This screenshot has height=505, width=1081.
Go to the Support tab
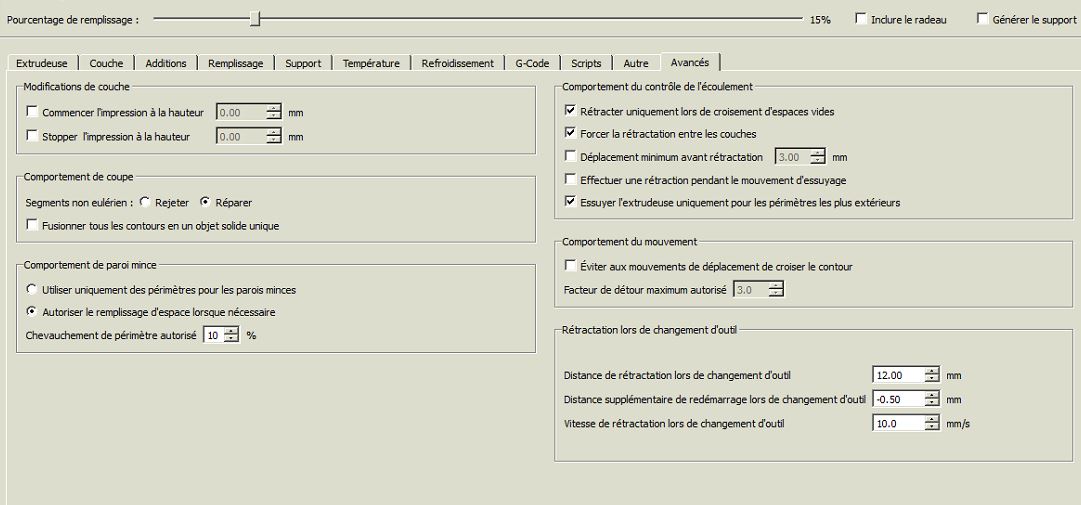tap(303, 63)
